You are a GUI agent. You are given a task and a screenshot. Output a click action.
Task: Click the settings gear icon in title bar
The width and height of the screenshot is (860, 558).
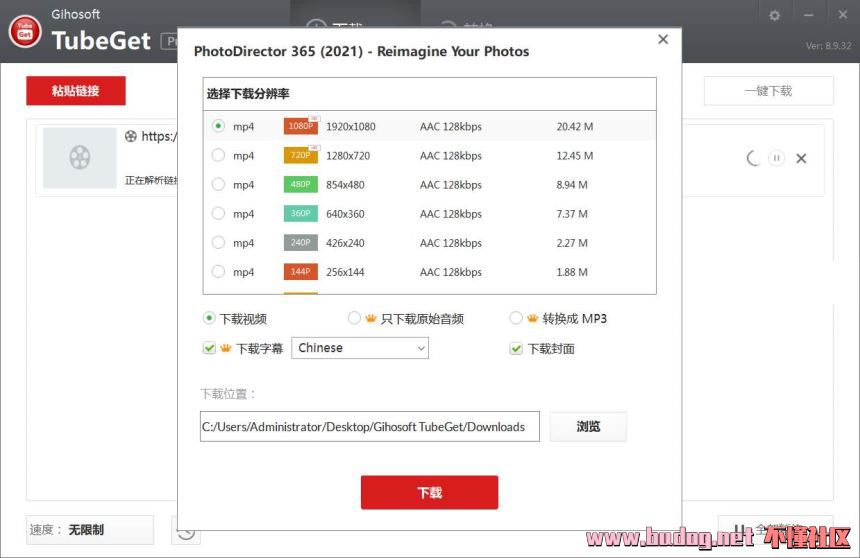pyautogui.click(x=774, y=15)
